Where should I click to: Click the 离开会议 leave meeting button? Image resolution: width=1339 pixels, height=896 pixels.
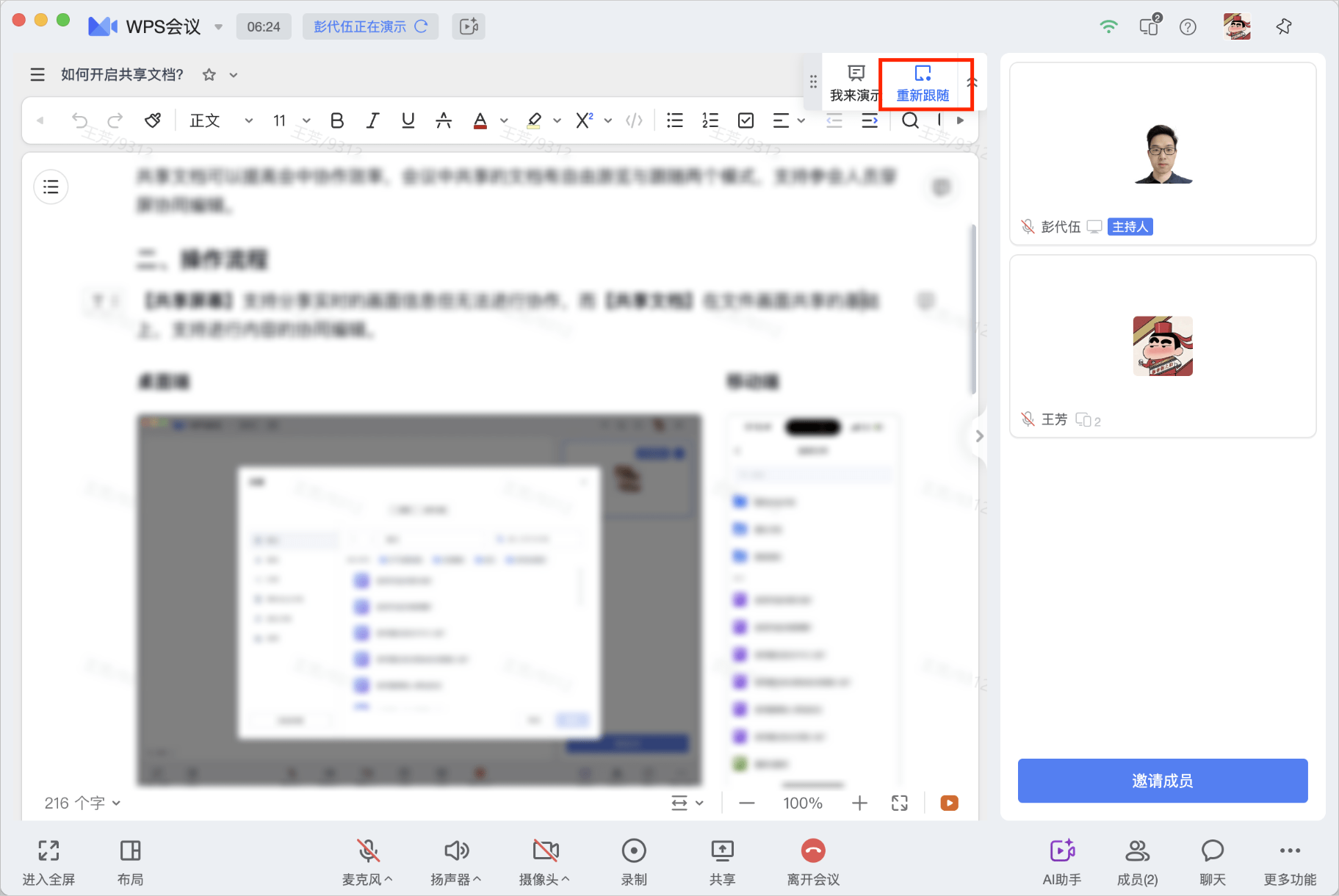(x=812, y=859)
